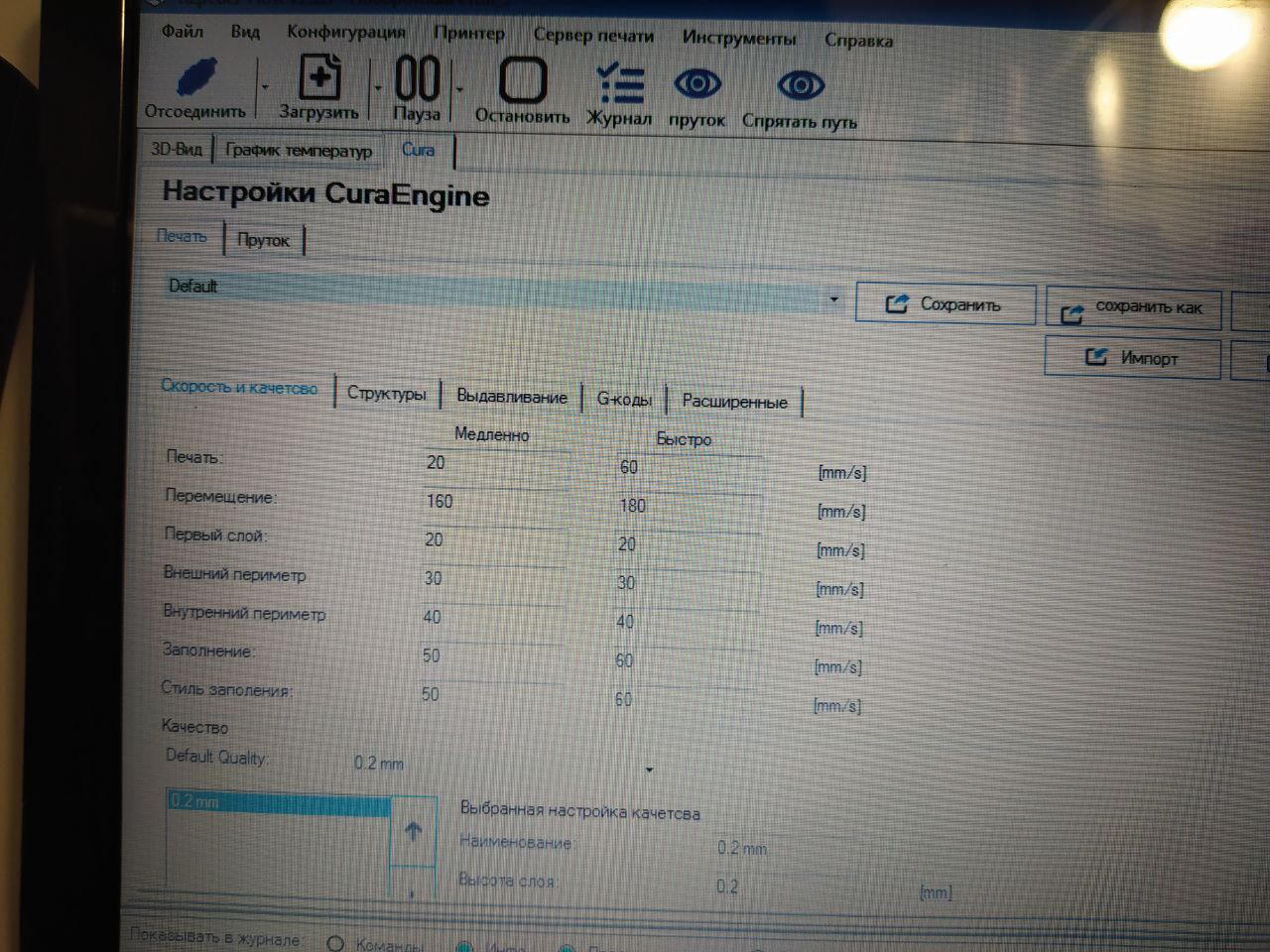Screen dimensions: 1270x952
Task: Select the Скорость и качество tab
Action: (x=239, y=387)
